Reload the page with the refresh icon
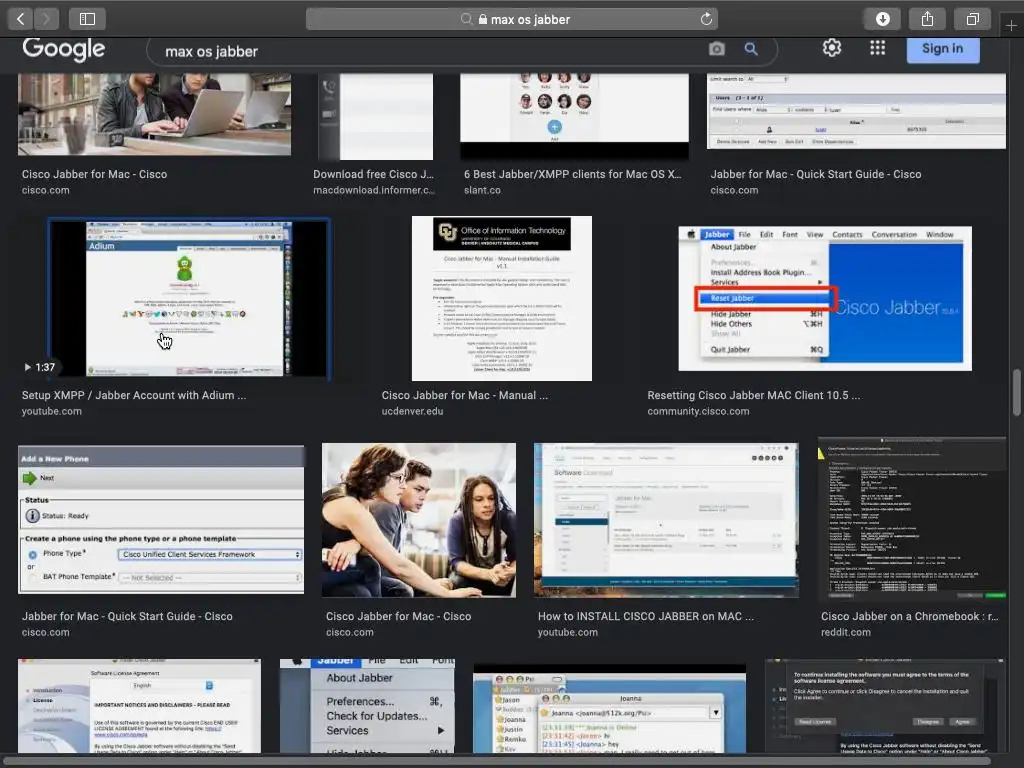 coord(706,19)
